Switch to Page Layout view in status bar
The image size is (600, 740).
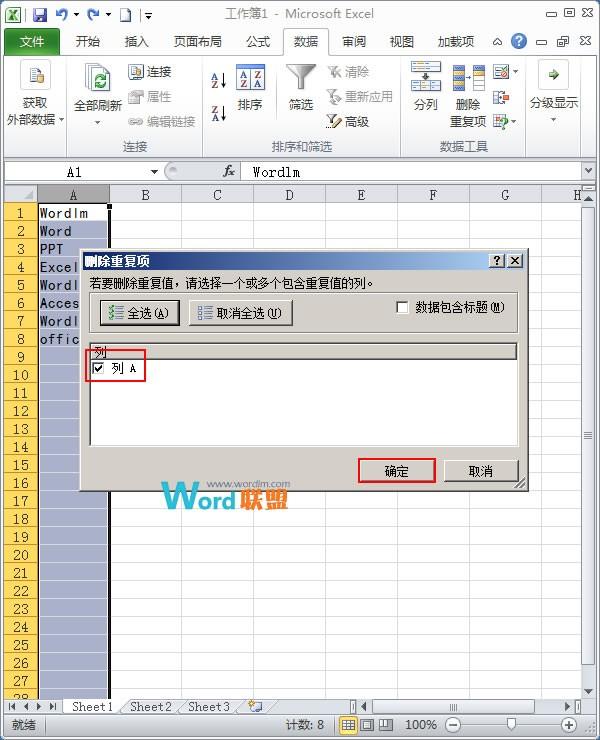[367, 724]
